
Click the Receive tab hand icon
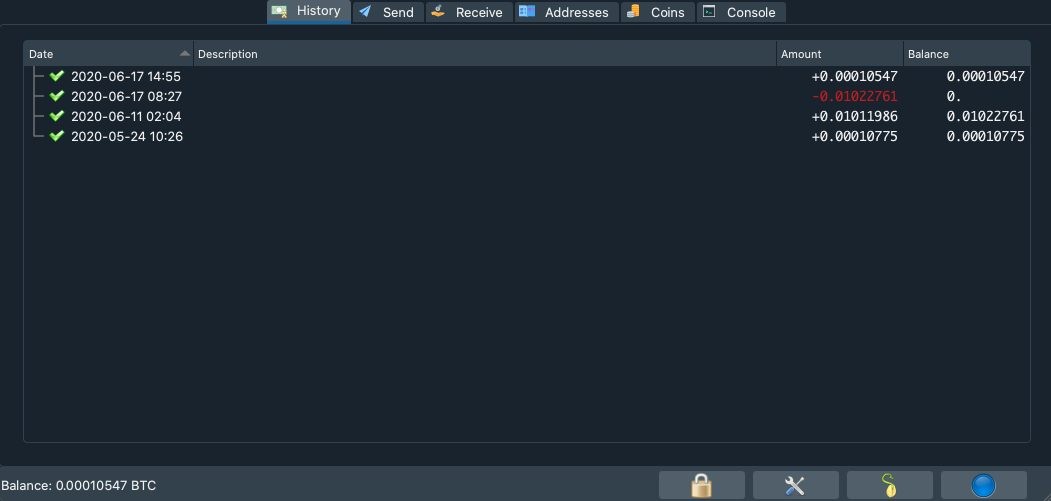[x=438, y=11]
